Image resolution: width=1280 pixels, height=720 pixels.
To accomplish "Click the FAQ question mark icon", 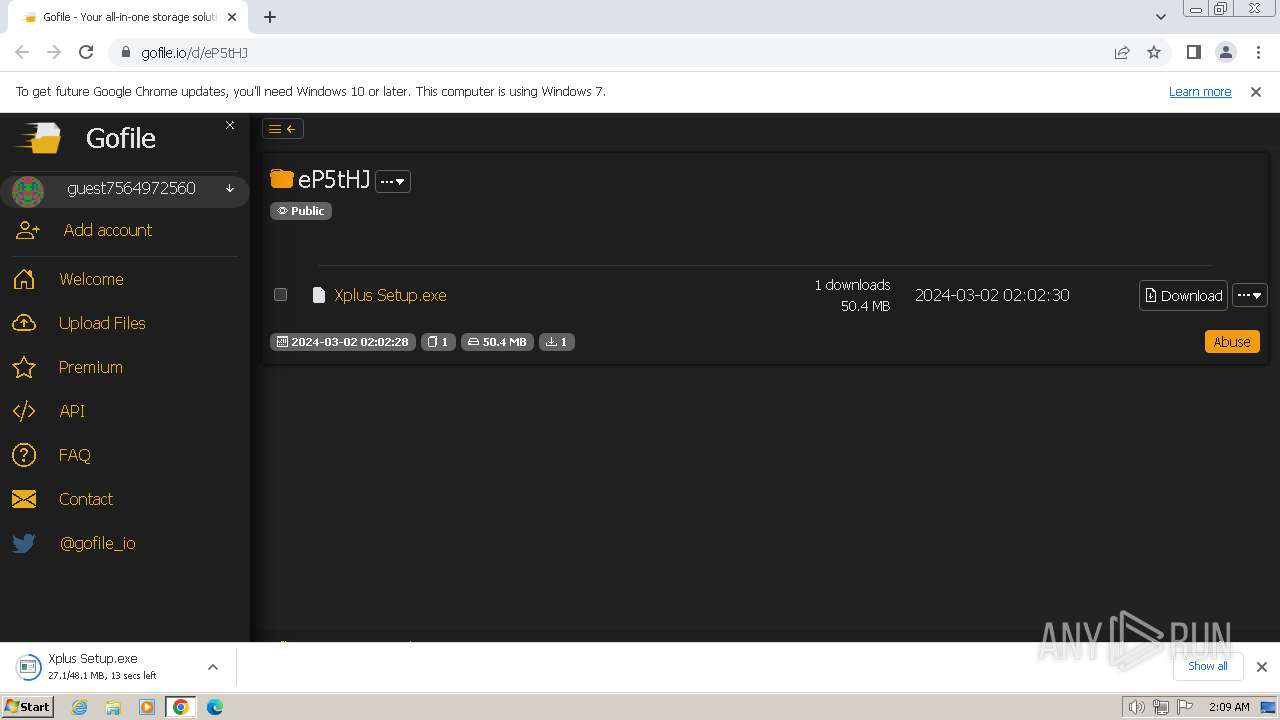I will click(24, 455).
